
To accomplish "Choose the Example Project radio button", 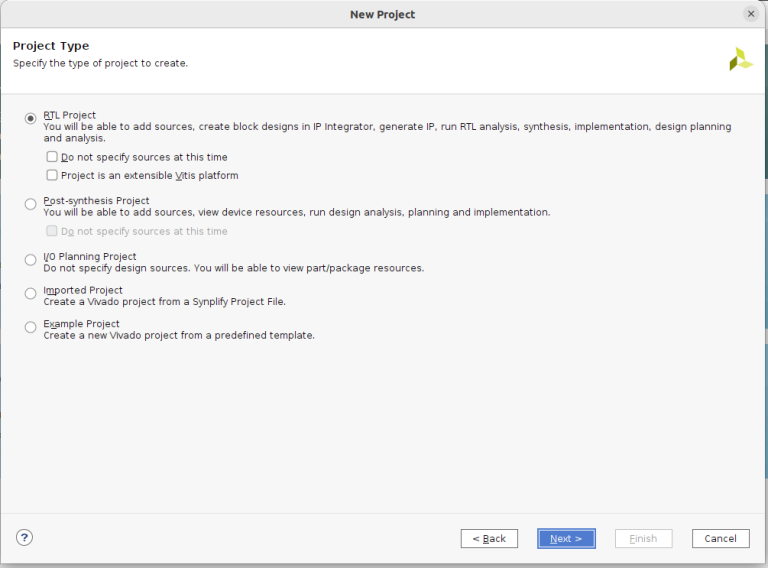I will coord(31,327).
